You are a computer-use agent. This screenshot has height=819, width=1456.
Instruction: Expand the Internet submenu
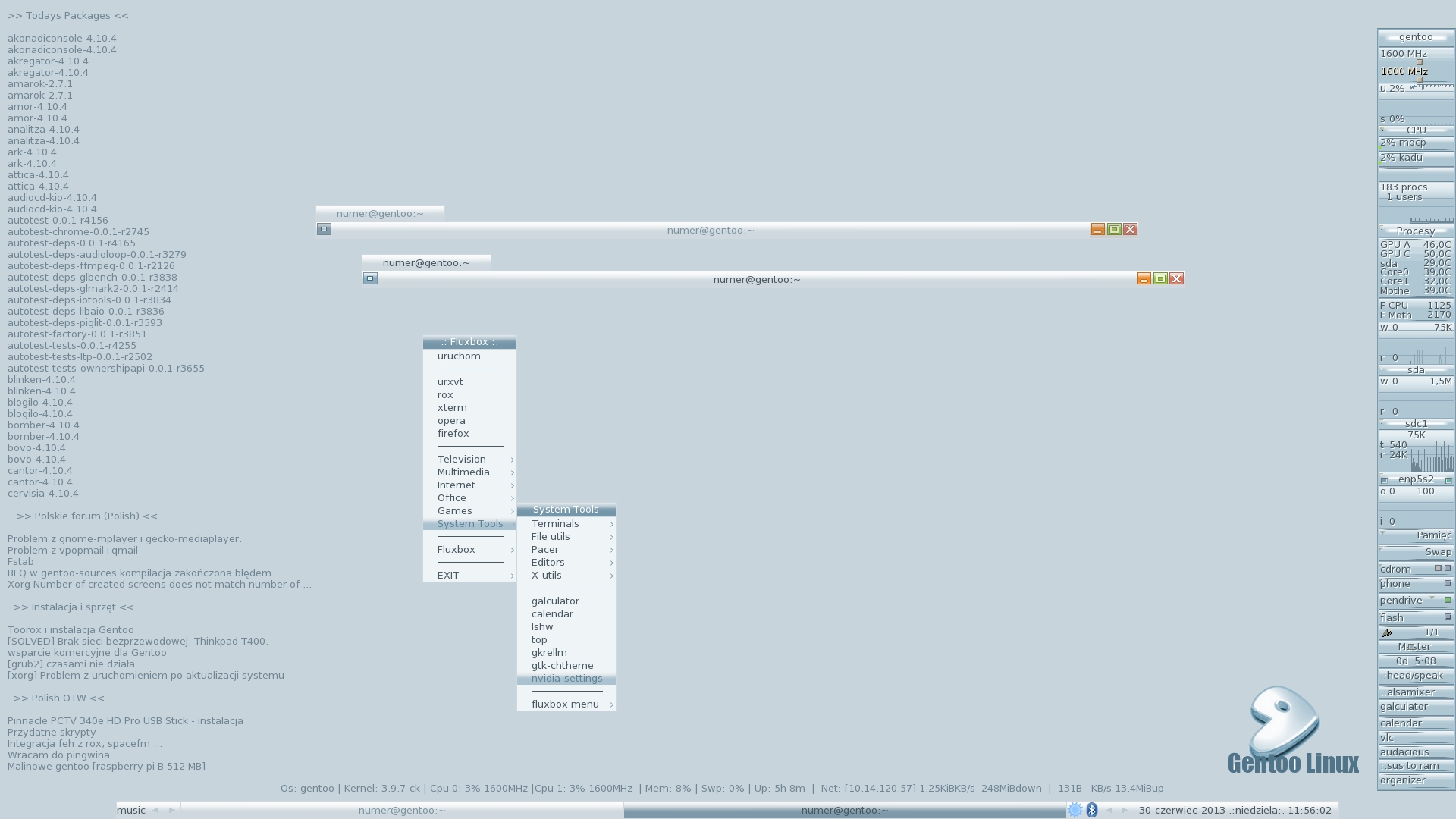[469, 485]
